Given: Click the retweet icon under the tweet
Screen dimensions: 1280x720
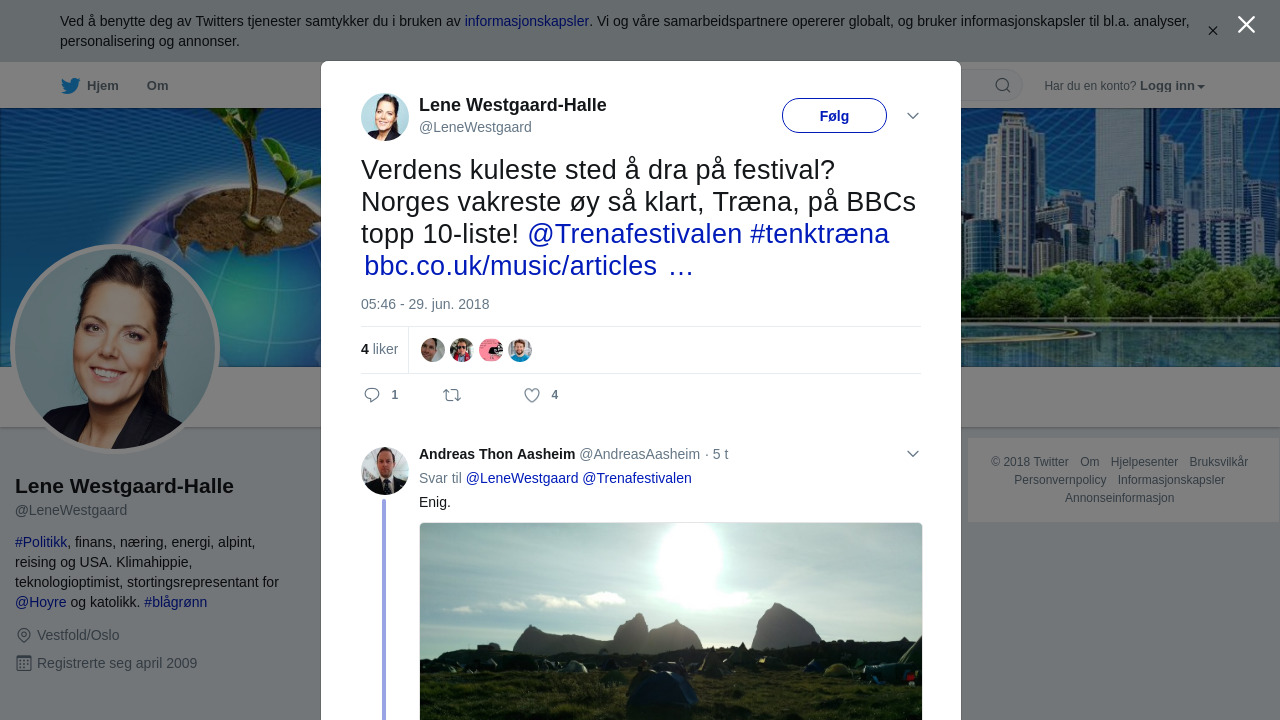Looking at the screenshot, I should [452, 395].
